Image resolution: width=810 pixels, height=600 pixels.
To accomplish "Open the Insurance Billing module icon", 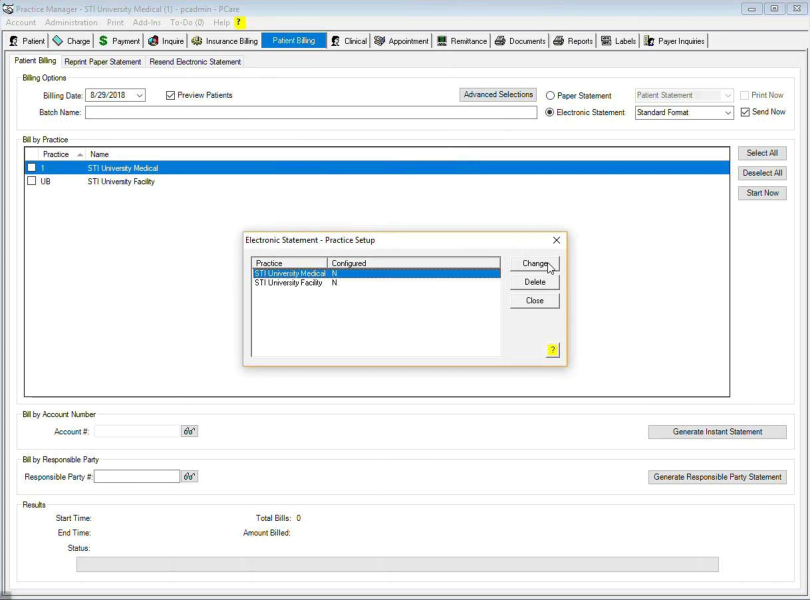I will pyautogui.click(x=197, y=41).
